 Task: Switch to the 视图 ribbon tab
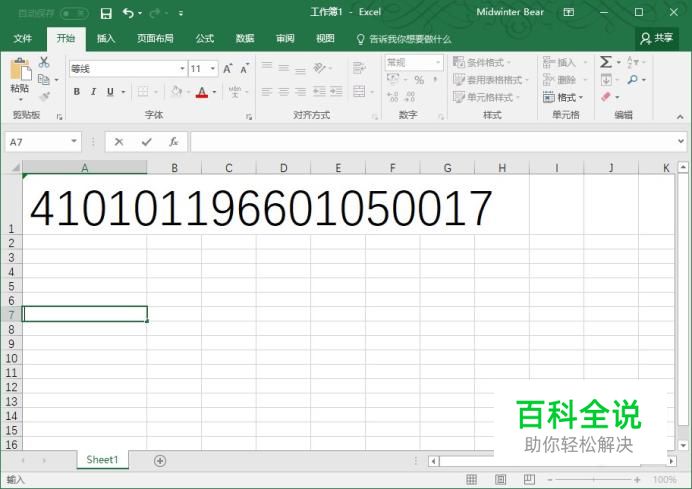[x=325, y=39]
